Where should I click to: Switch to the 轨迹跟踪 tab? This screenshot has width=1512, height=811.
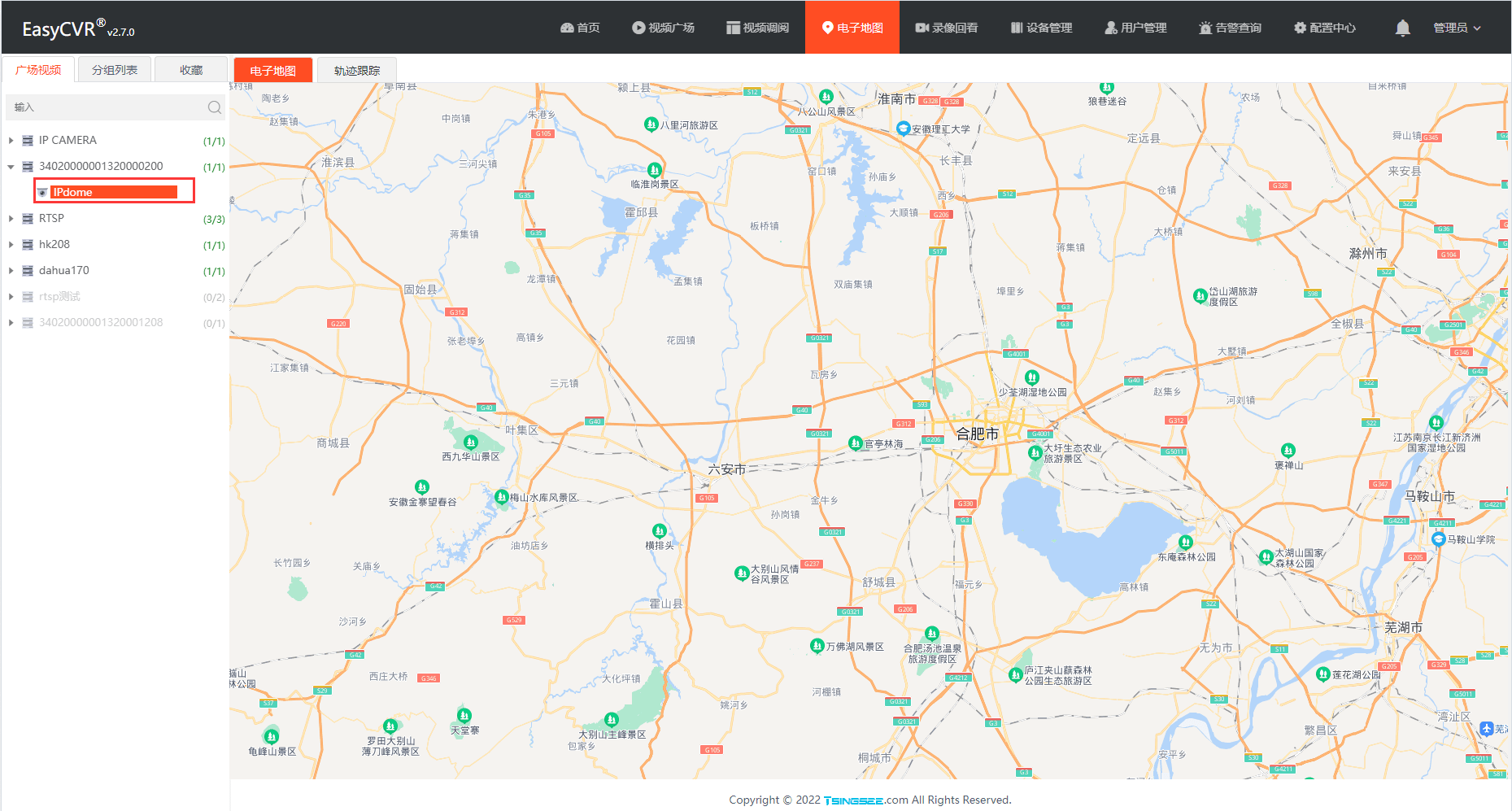[x=357, y=71]
